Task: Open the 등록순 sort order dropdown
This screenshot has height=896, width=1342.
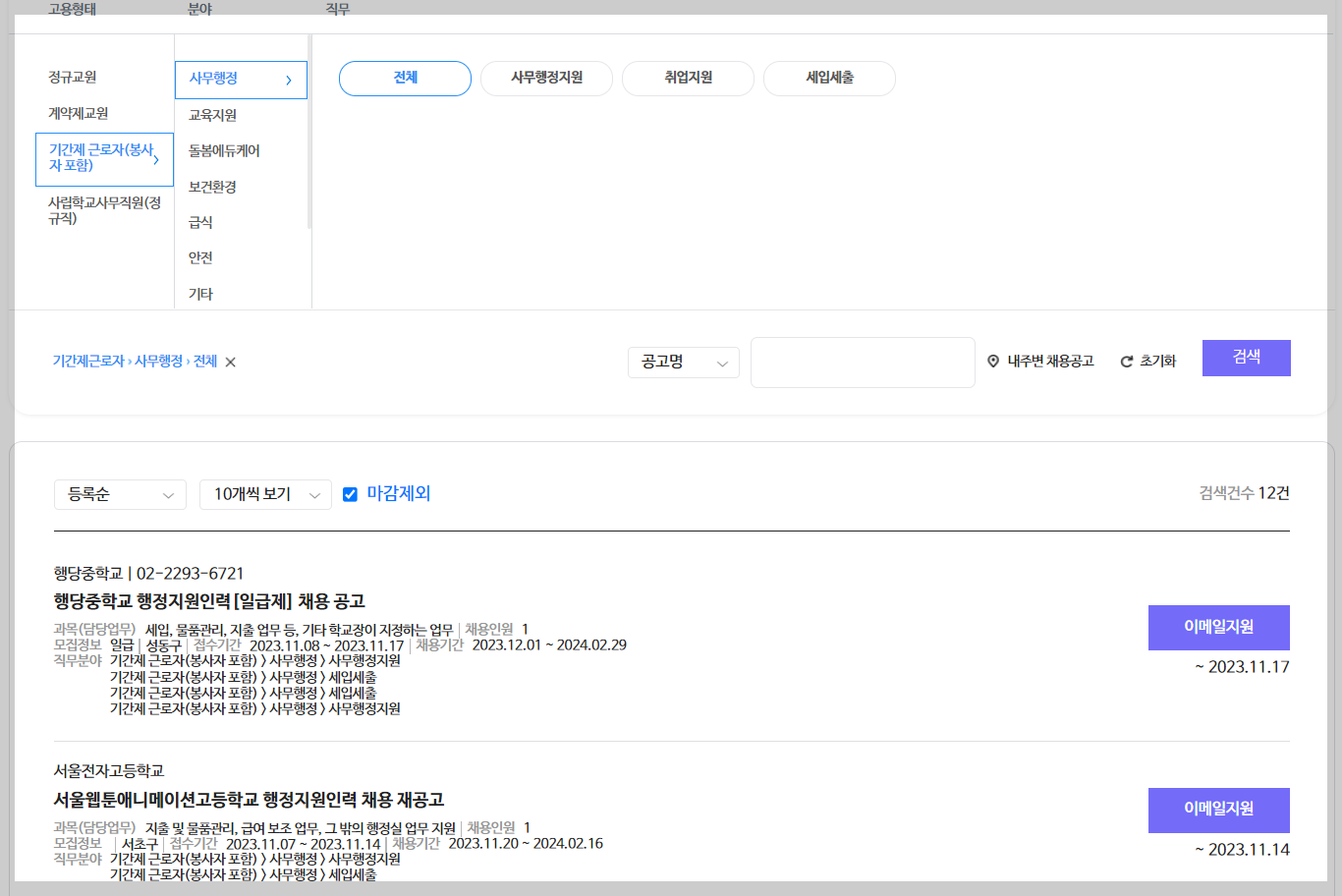Action: click(120, 494)
